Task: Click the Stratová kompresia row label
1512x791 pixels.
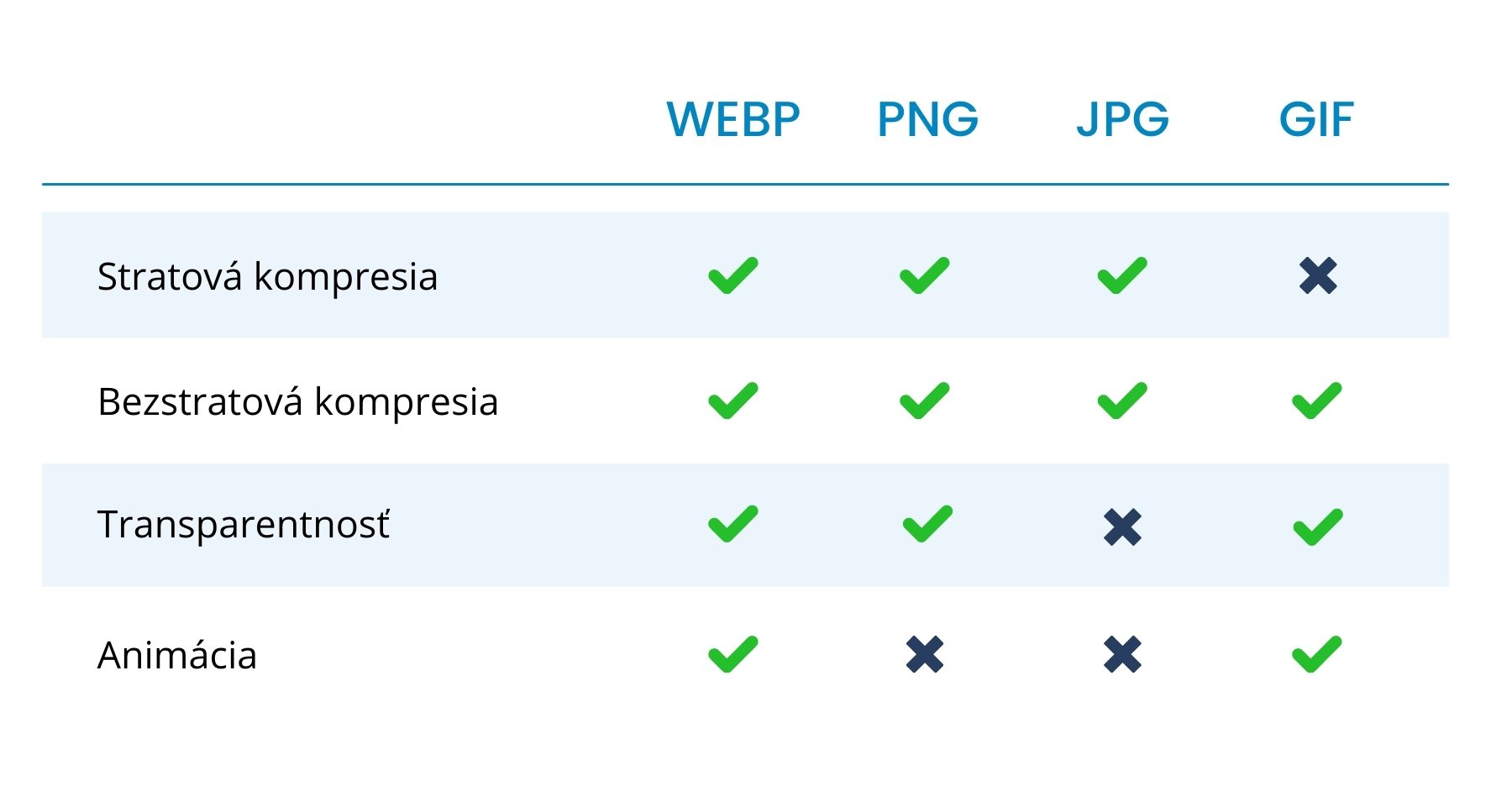Action: (x=267, y=277)
